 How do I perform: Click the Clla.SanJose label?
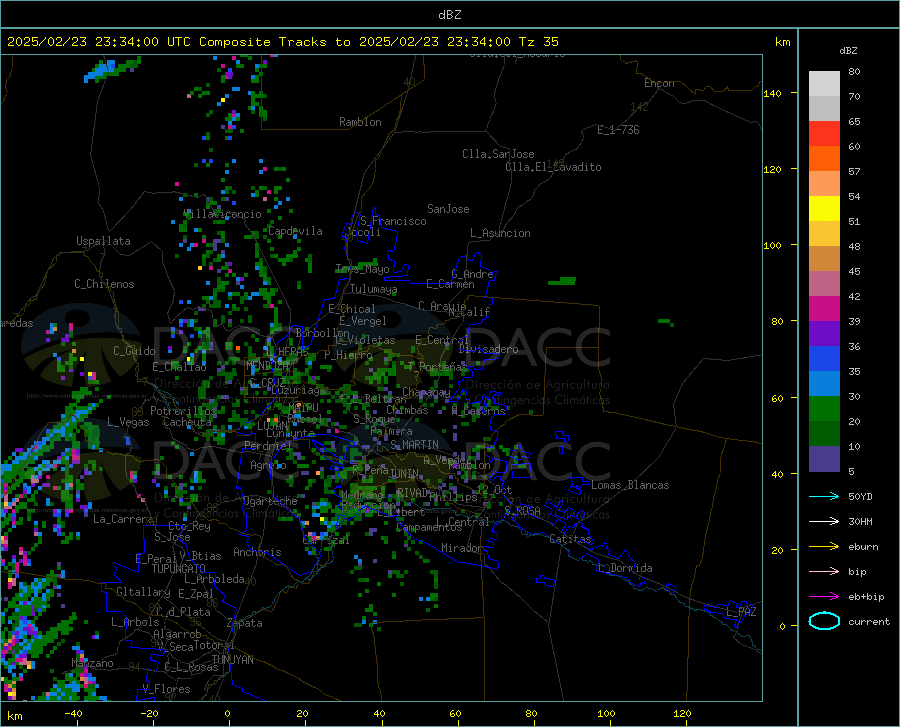coord(498,154)
